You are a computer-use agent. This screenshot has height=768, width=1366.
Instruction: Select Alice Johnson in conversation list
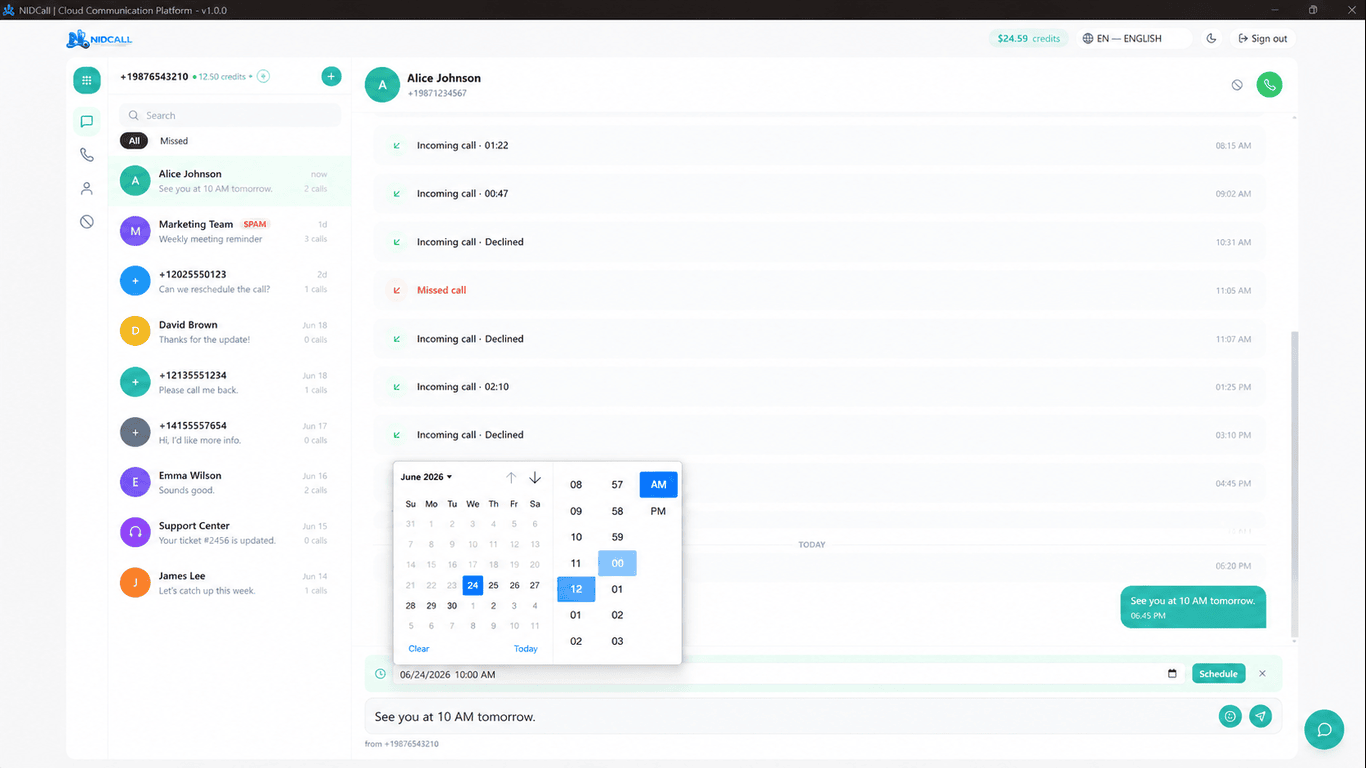230,181
